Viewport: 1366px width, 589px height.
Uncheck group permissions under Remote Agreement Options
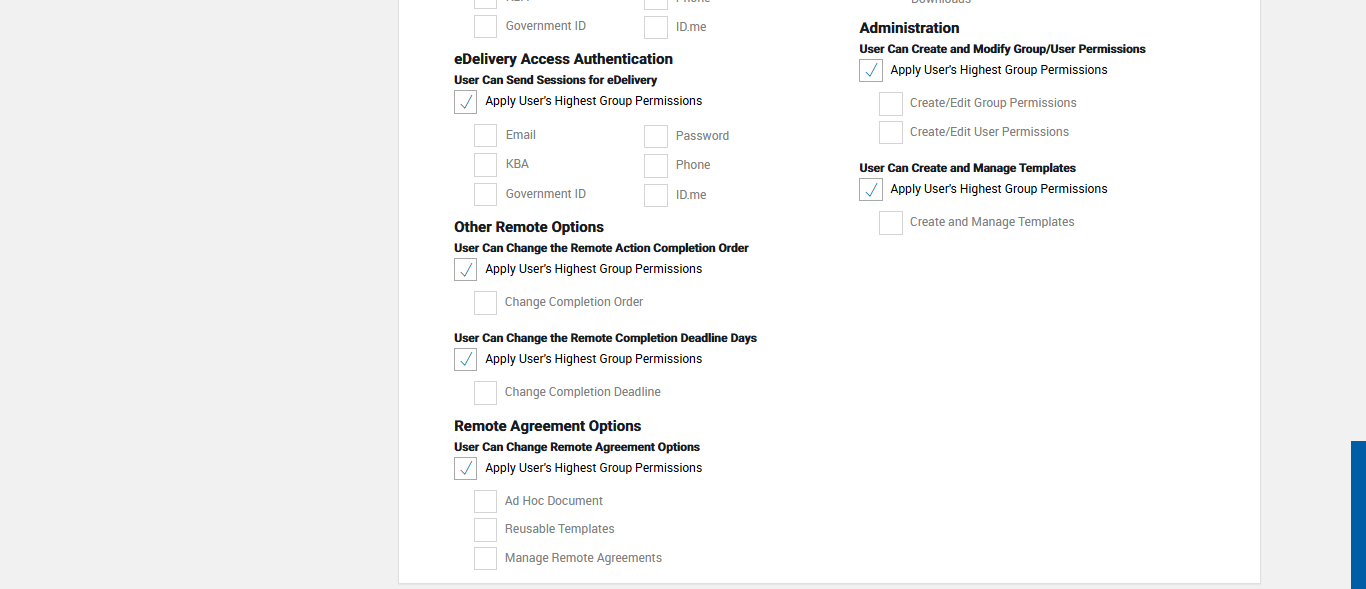point(465,469)
